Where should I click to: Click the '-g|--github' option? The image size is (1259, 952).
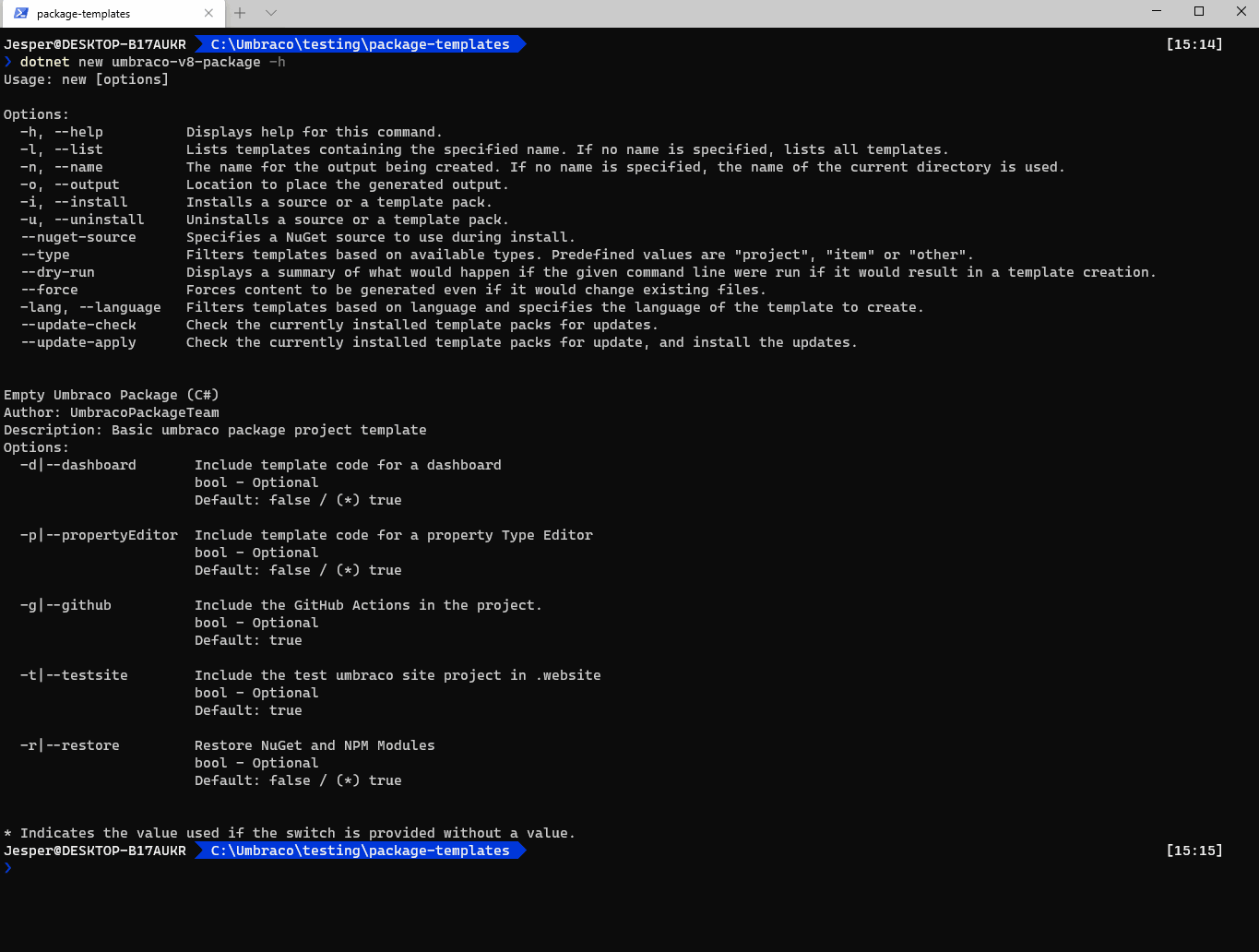click(65, 605)
